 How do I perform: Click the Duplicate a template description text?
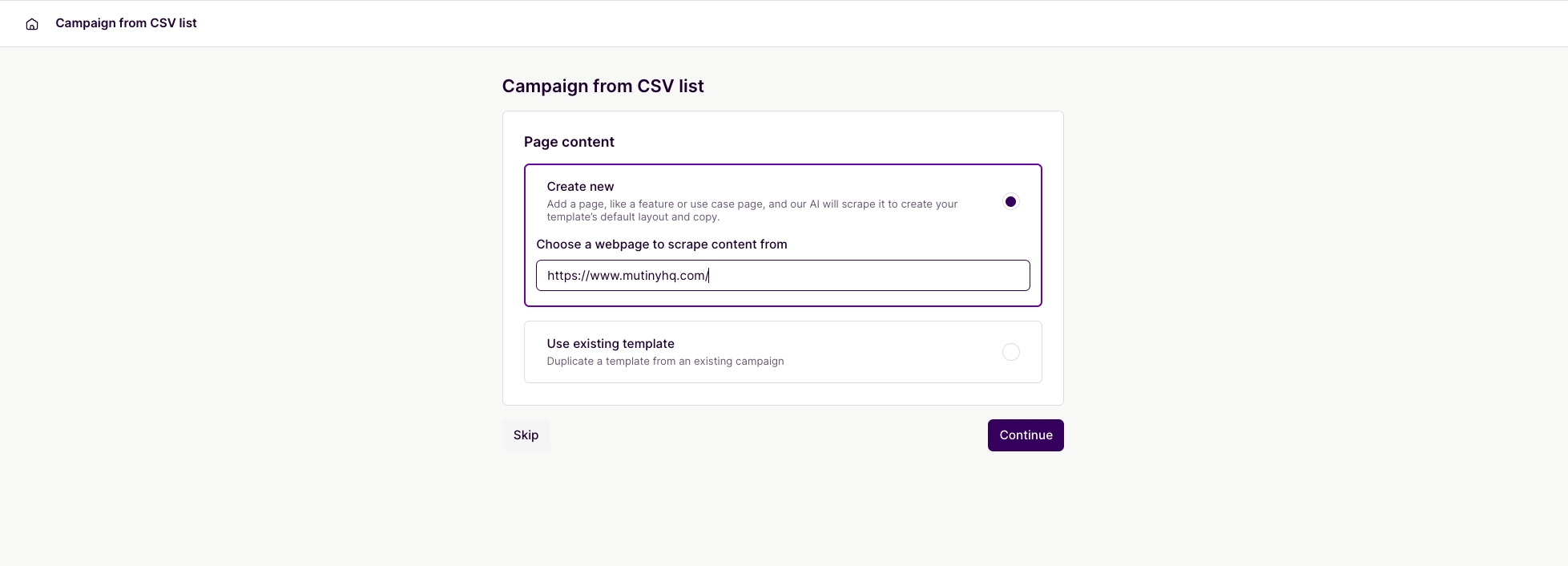[665, 362]
